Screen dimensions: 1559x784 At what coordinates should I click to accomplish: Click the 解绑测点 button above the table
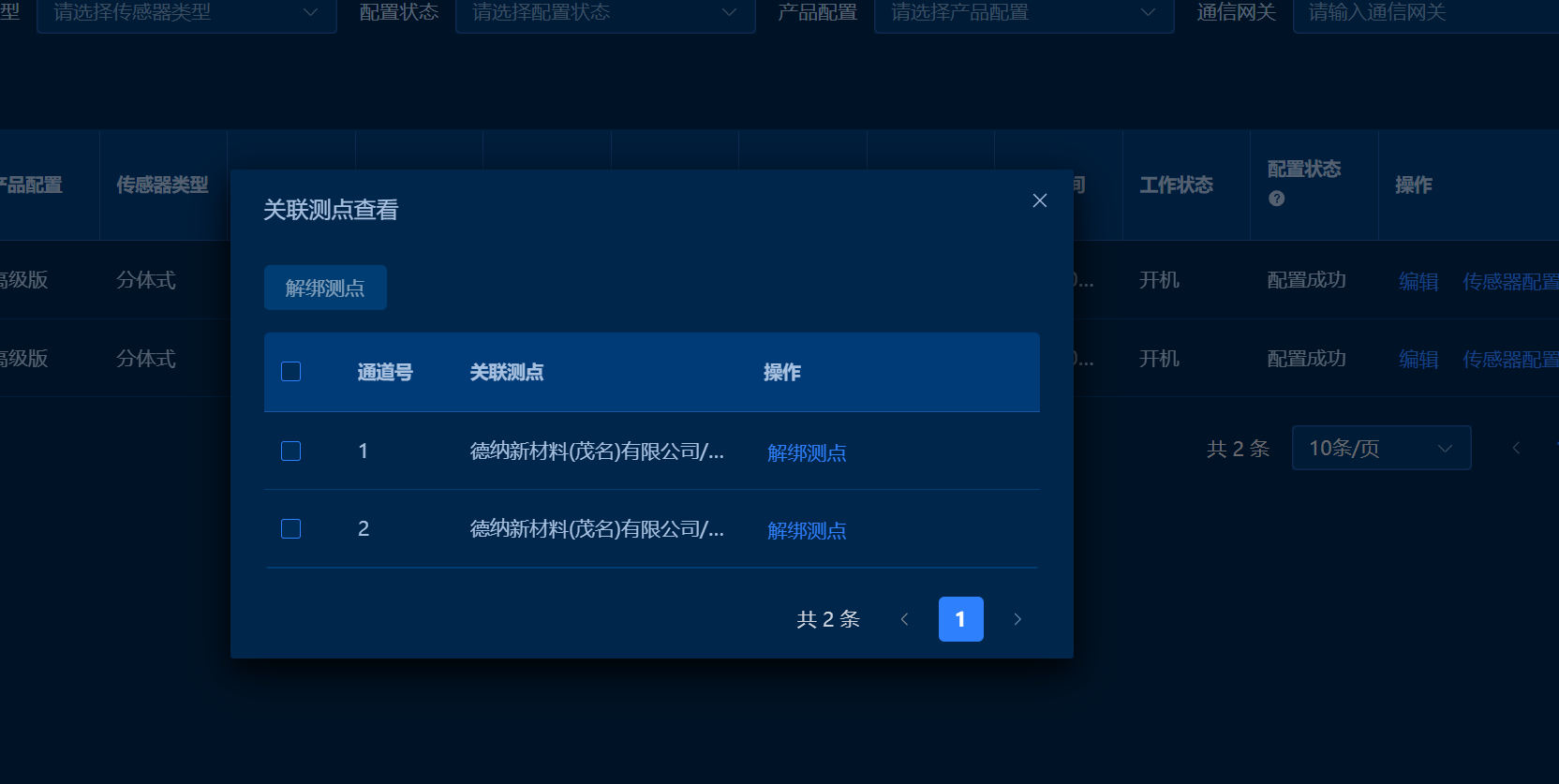pos(325,288)
